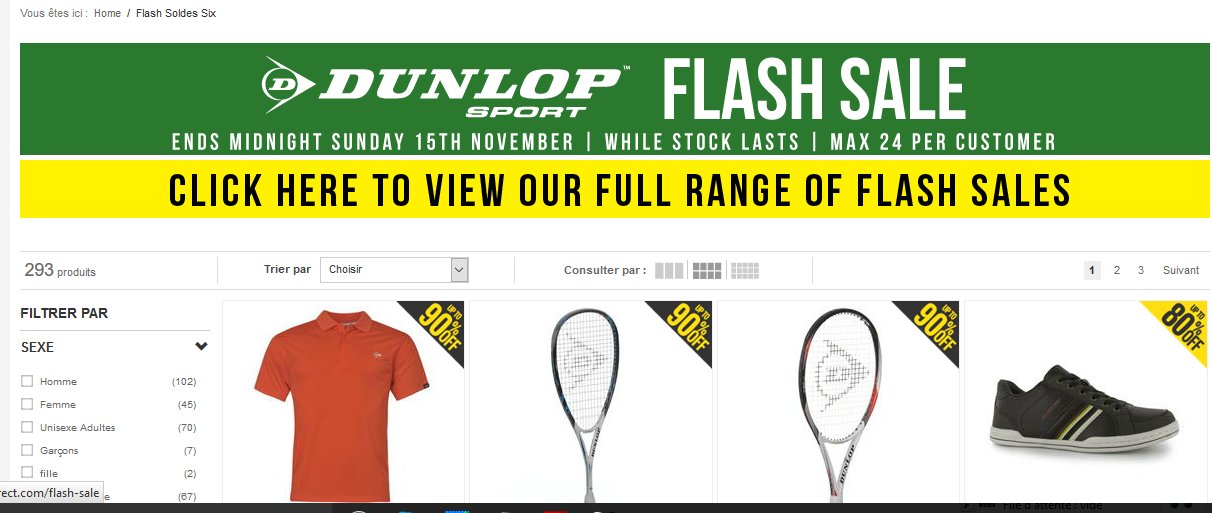Select the four-column grid view icon
The width and height of the screenshot is (1212, 513).
(x=707, y=270)
